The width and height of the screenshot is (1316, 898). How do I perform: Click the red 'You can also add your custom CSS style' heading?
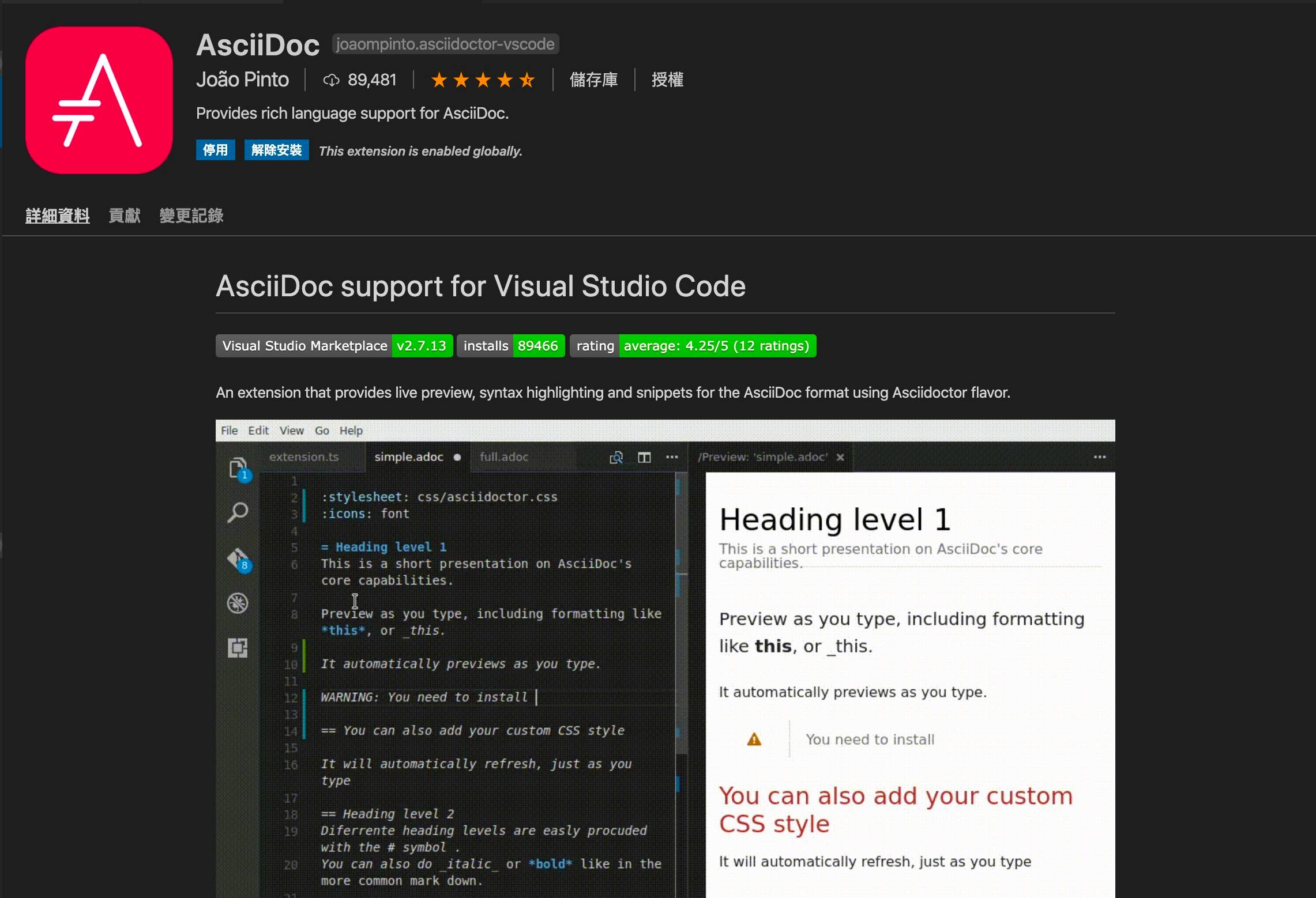[x=896, y=810]
